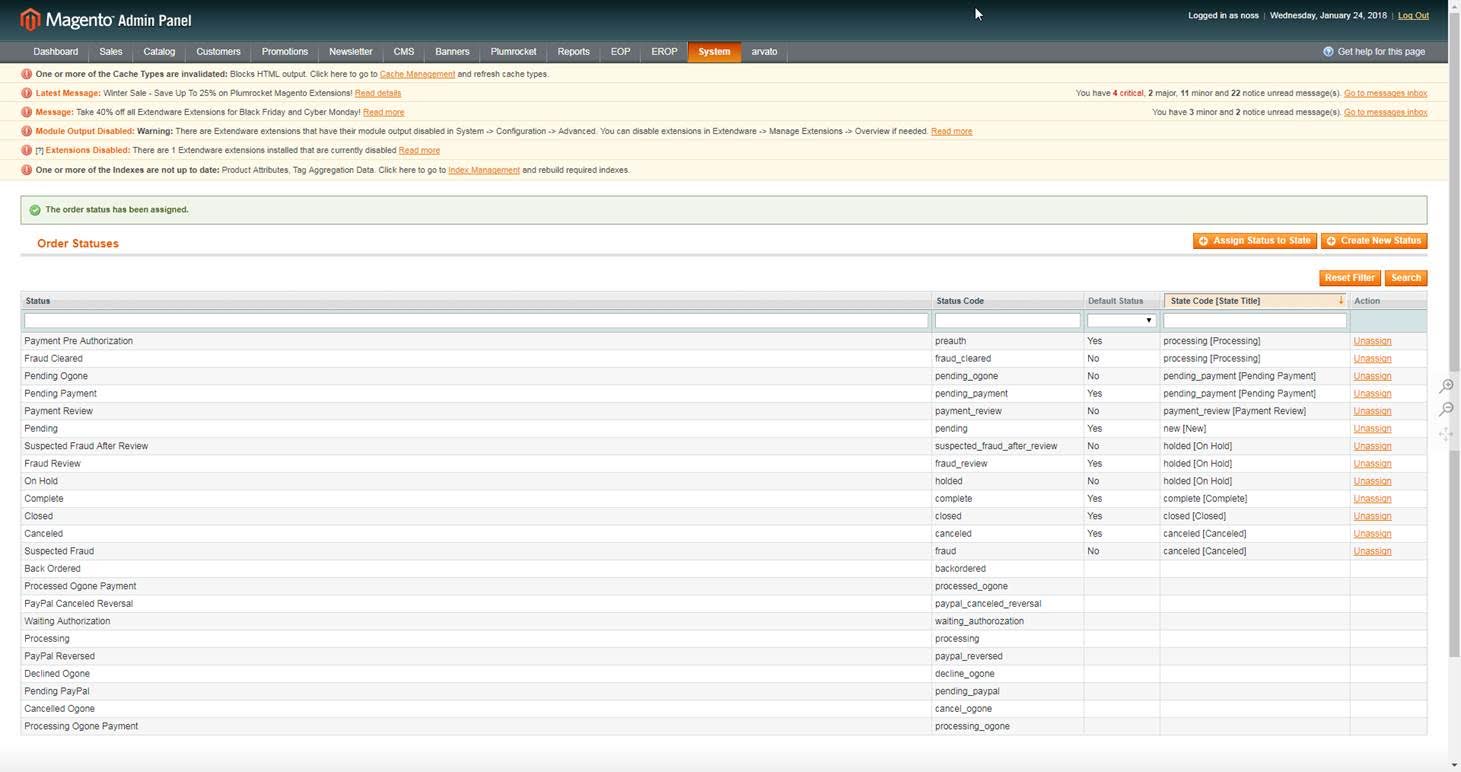
Task: Click Processing Ogone Payment status row
Action: 724,726
